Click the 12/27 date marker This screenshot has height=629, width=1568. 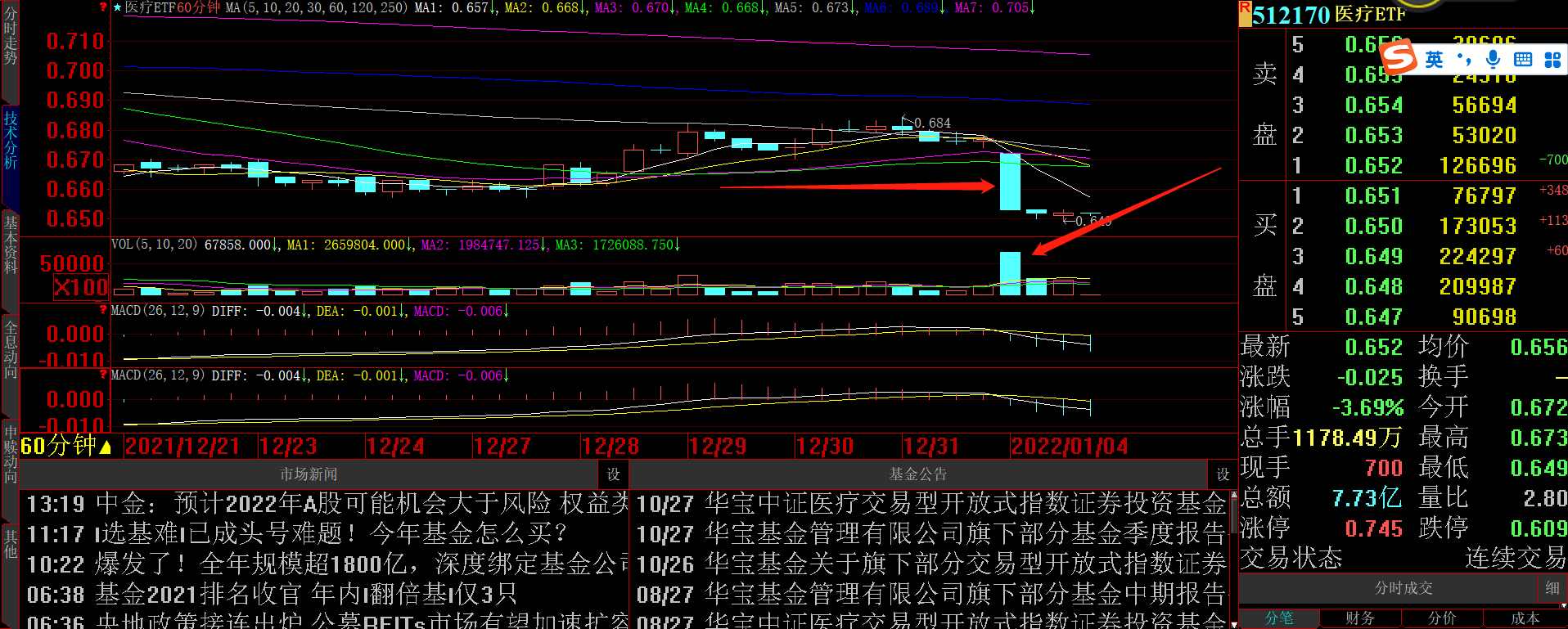(x=502, y=447)
